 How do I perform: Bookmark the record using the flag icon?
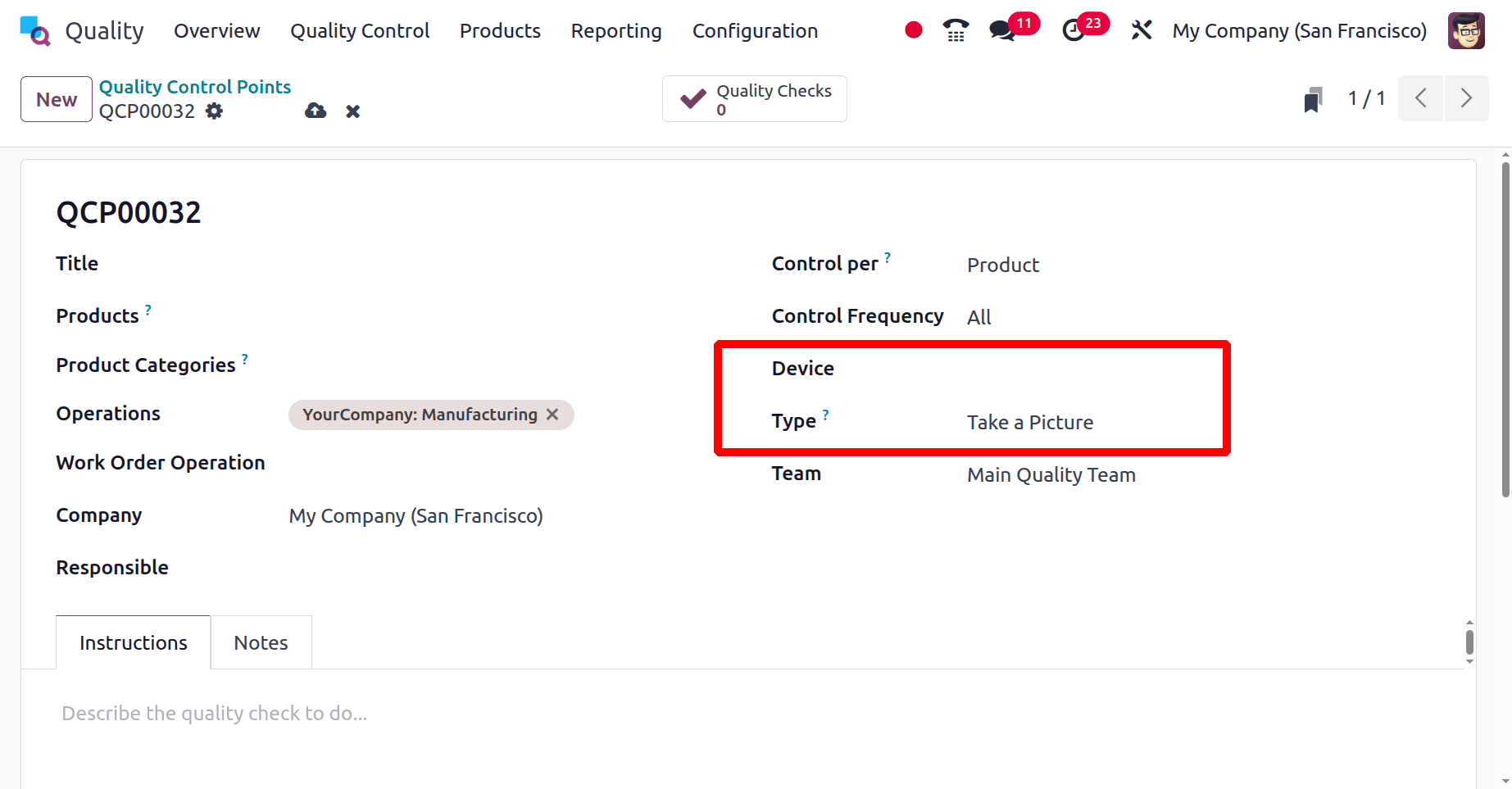[1313, 98]
